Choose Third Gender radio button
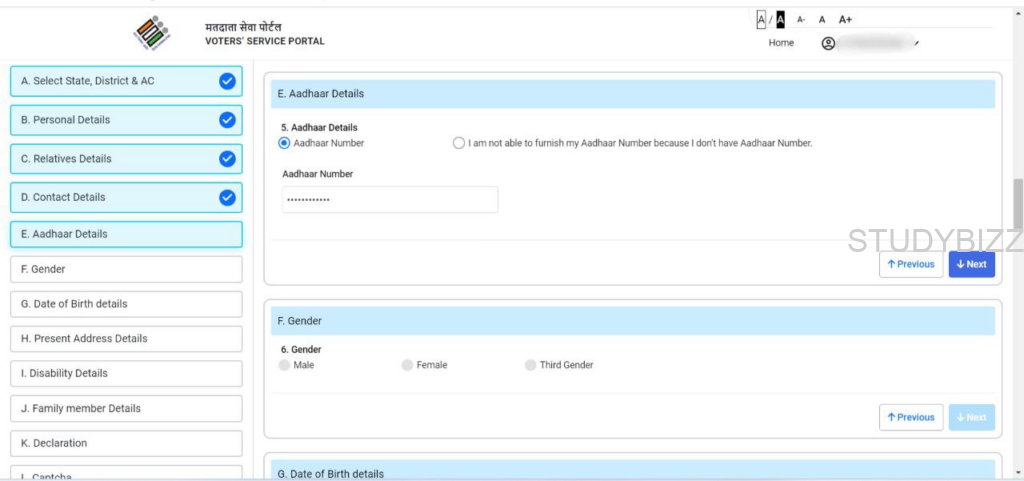This screenshot has width=1024, height=481. 531,365
